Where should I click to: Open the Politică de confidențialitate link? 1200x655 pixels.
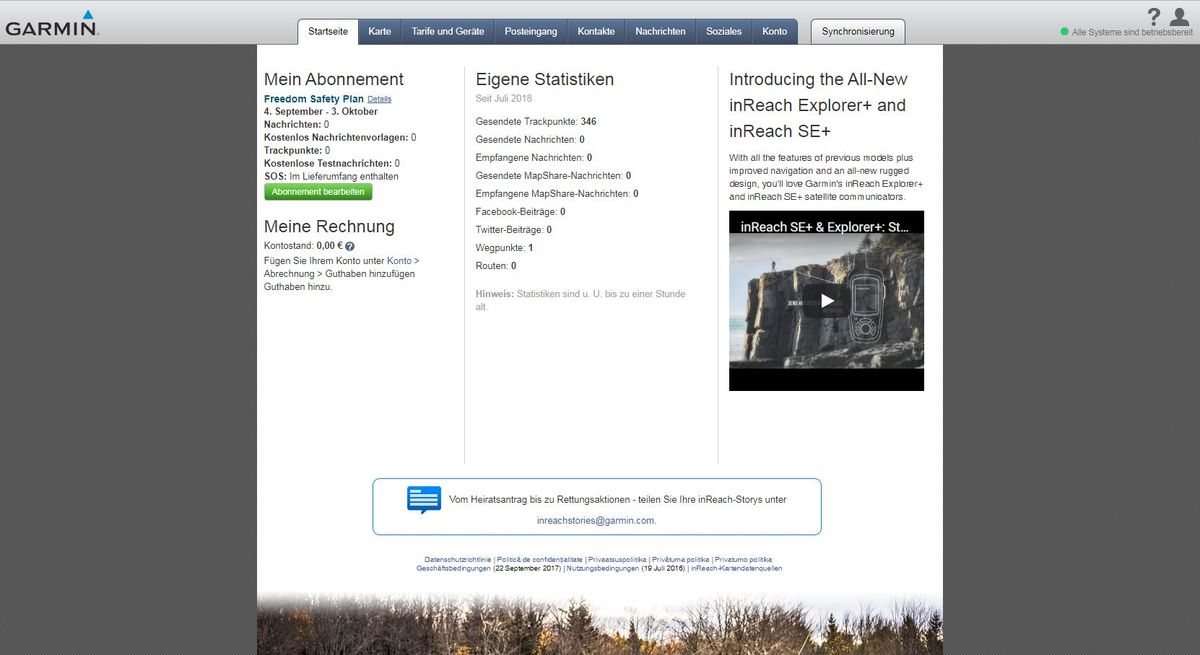click(x=540, y=559)
